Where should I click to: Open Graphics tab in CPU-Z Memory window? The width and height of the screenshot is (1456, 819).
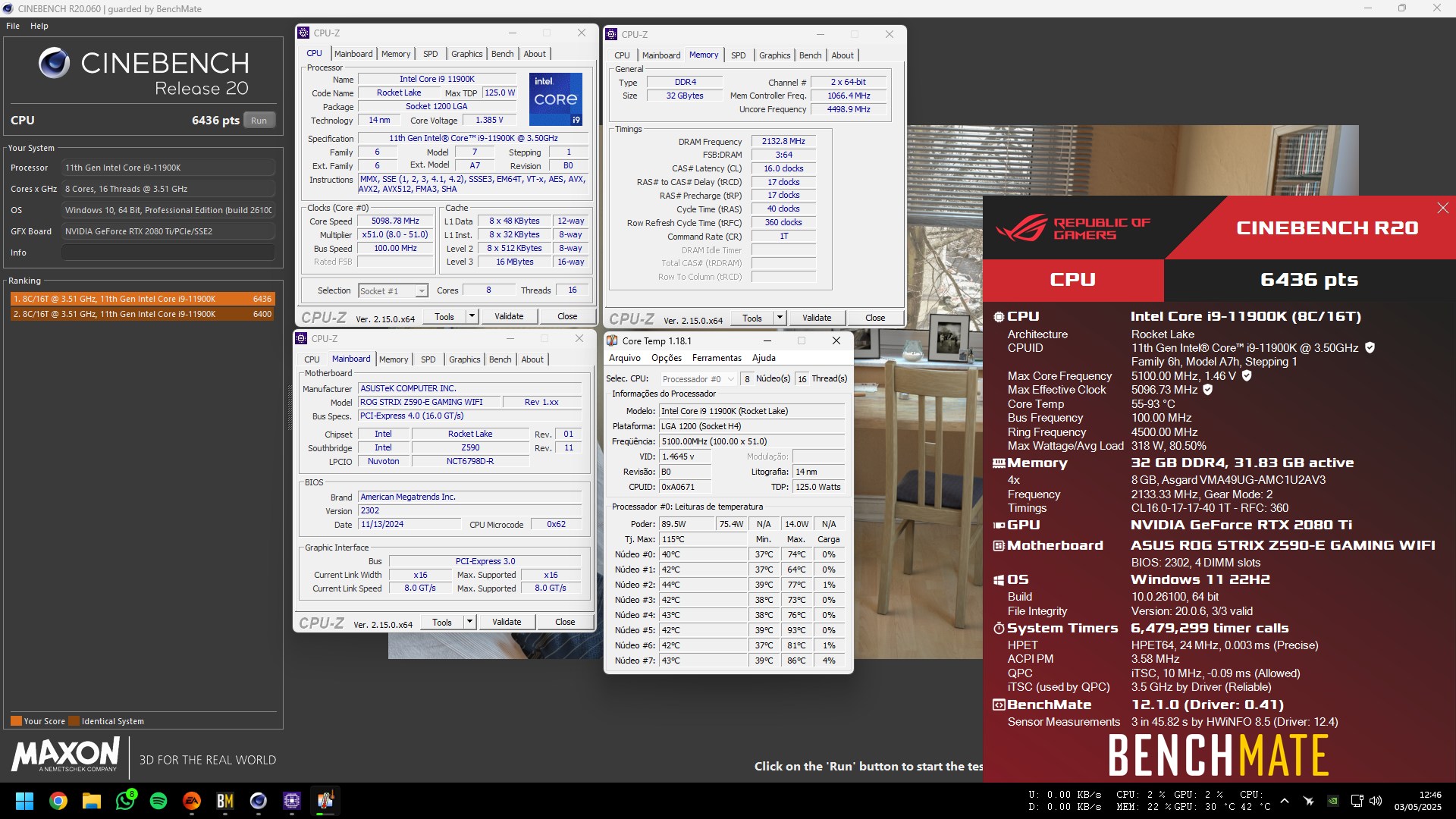click(x=775, y=55)
